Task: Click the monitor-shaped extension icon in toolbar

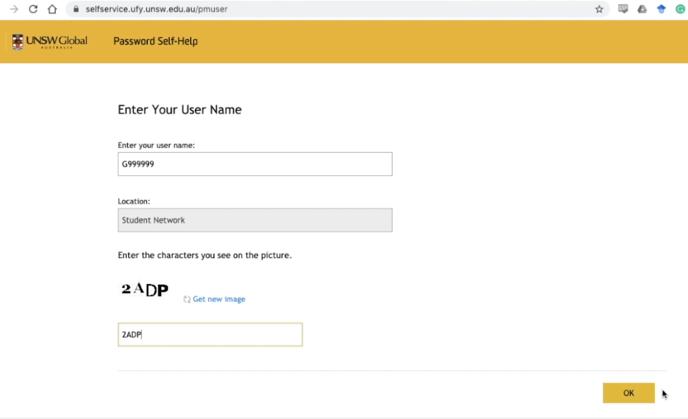Action: click(624, 9)
